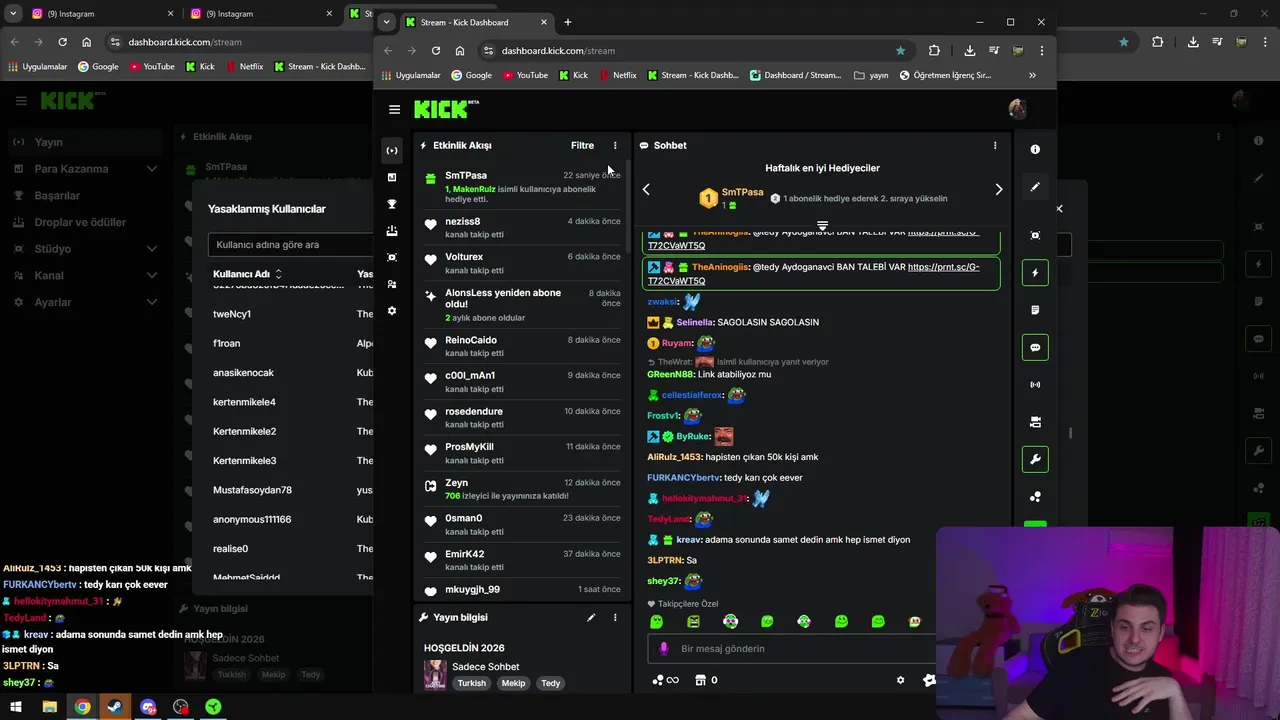
Task: Show next gifter with right arrow
Action: 998,189
